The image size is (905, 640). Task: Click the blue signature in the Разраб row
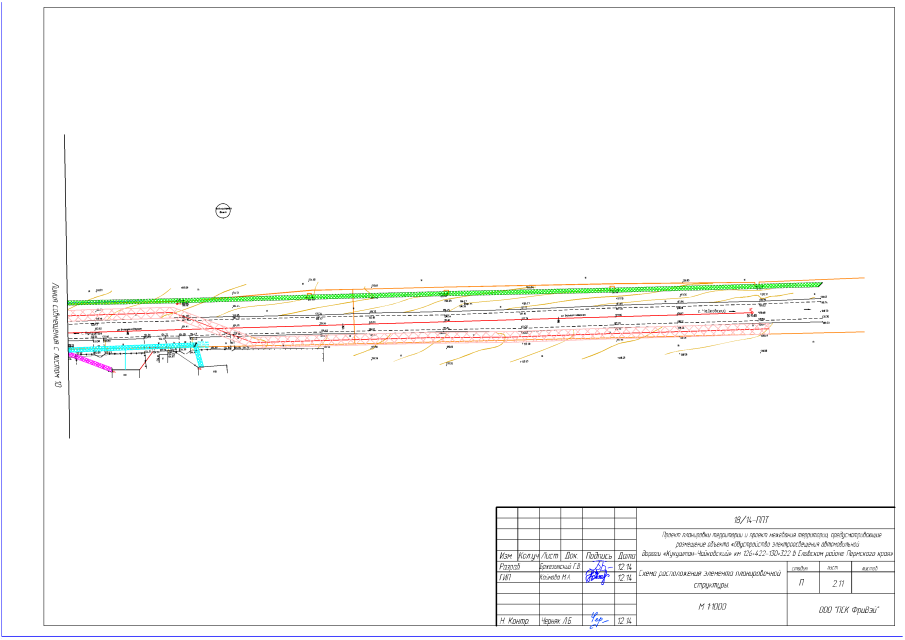coord(599,565)
